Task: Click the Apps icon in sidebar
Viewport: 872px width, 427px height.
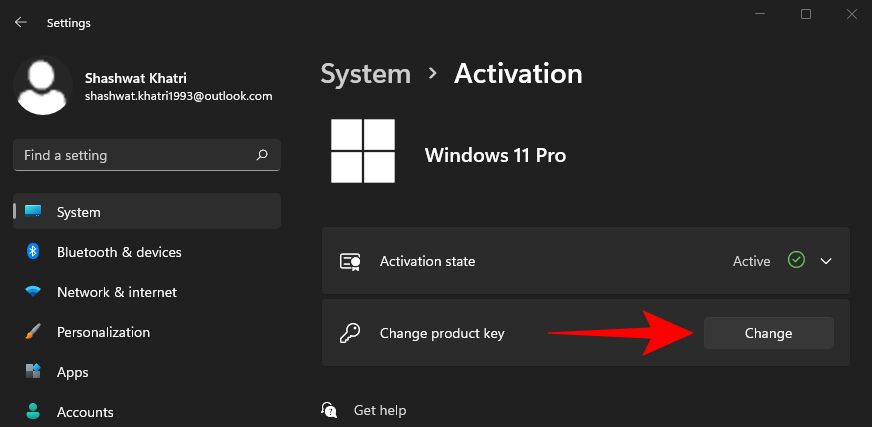Action: click(33, 372)
